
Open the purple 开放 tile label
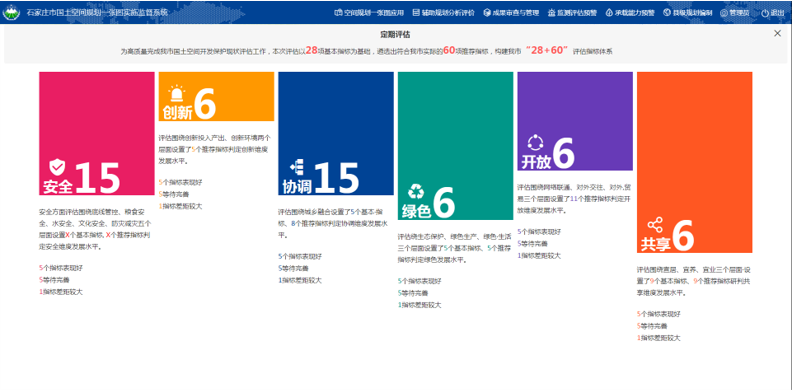[536, 162]
